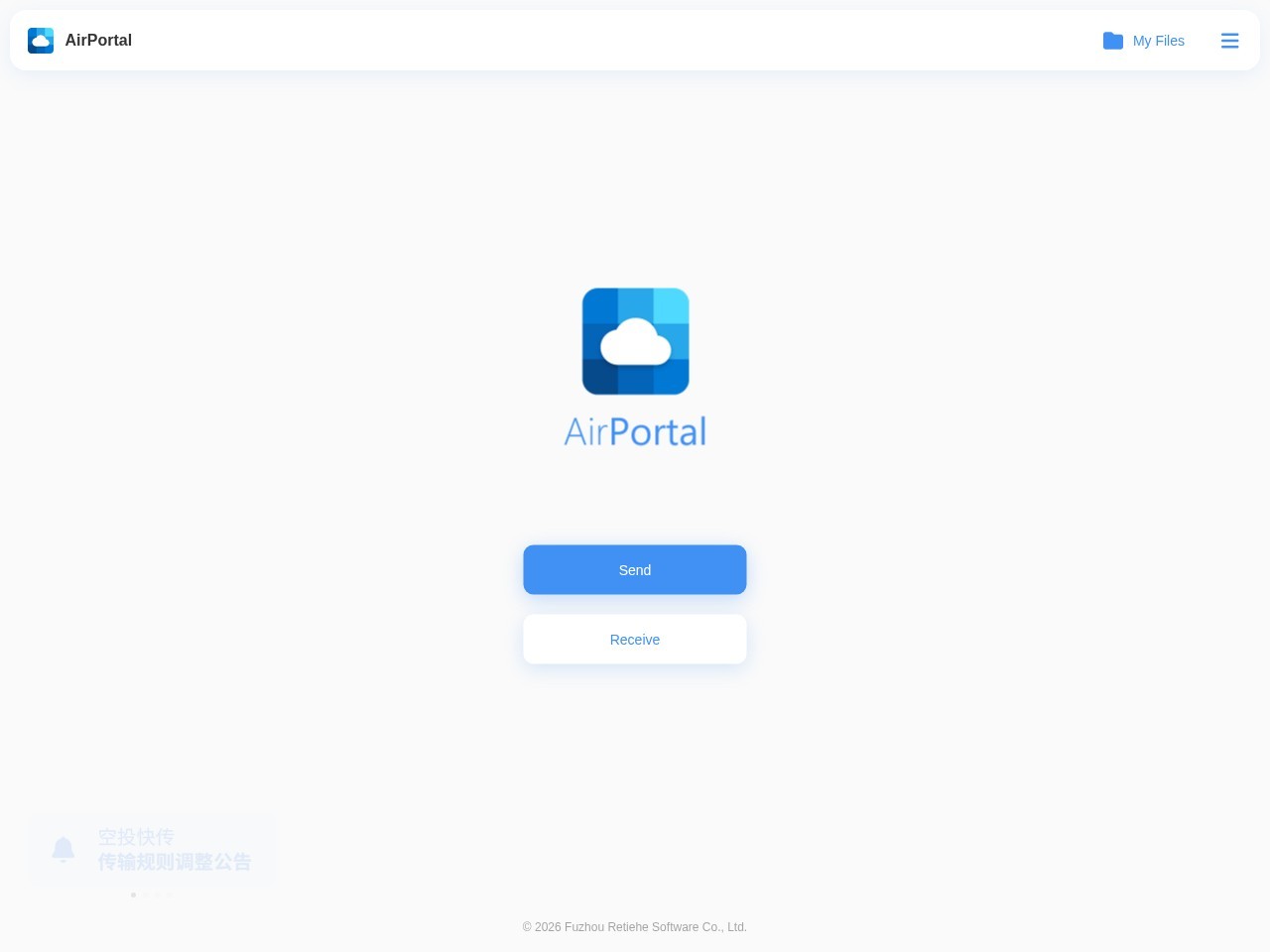
Task: Click the AirPortal cloud logo in header
Action: (41, 41)
